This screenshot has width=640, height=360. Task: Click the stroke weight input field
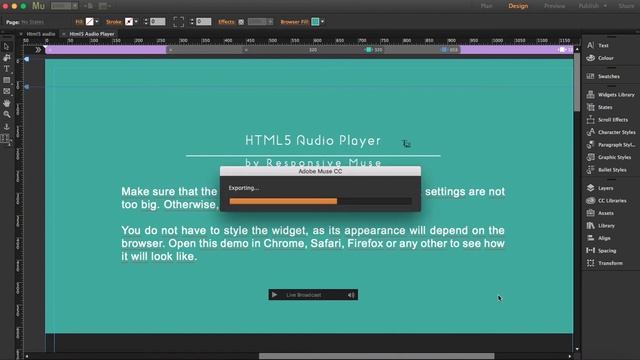158,22
